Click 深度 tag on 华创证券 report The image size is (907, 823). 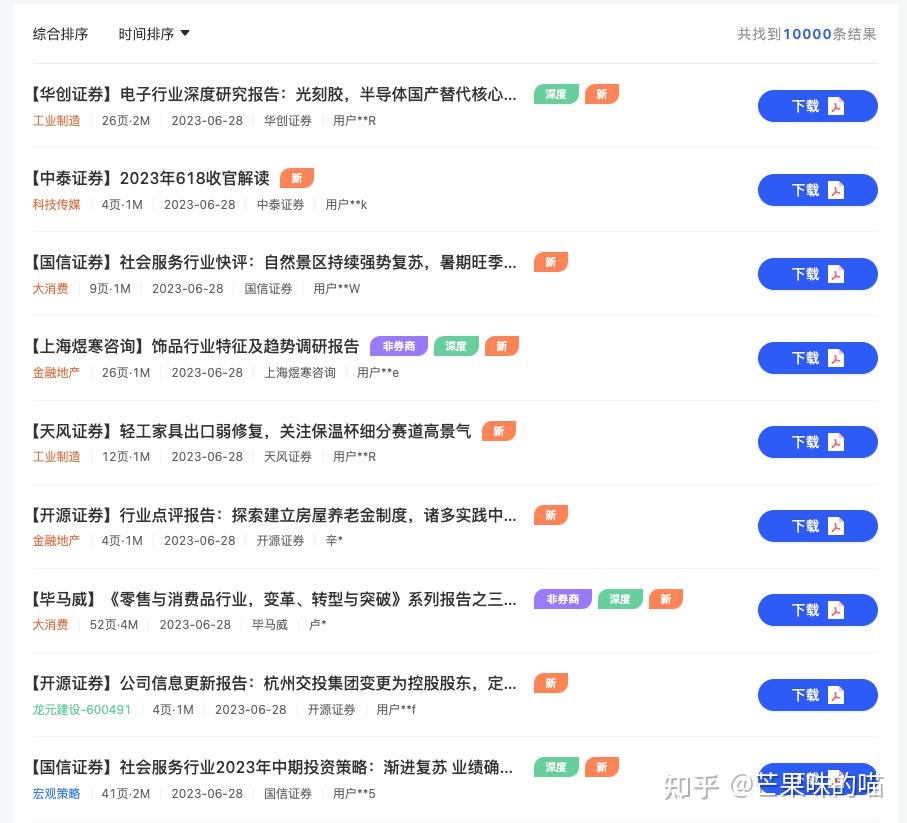556,94
